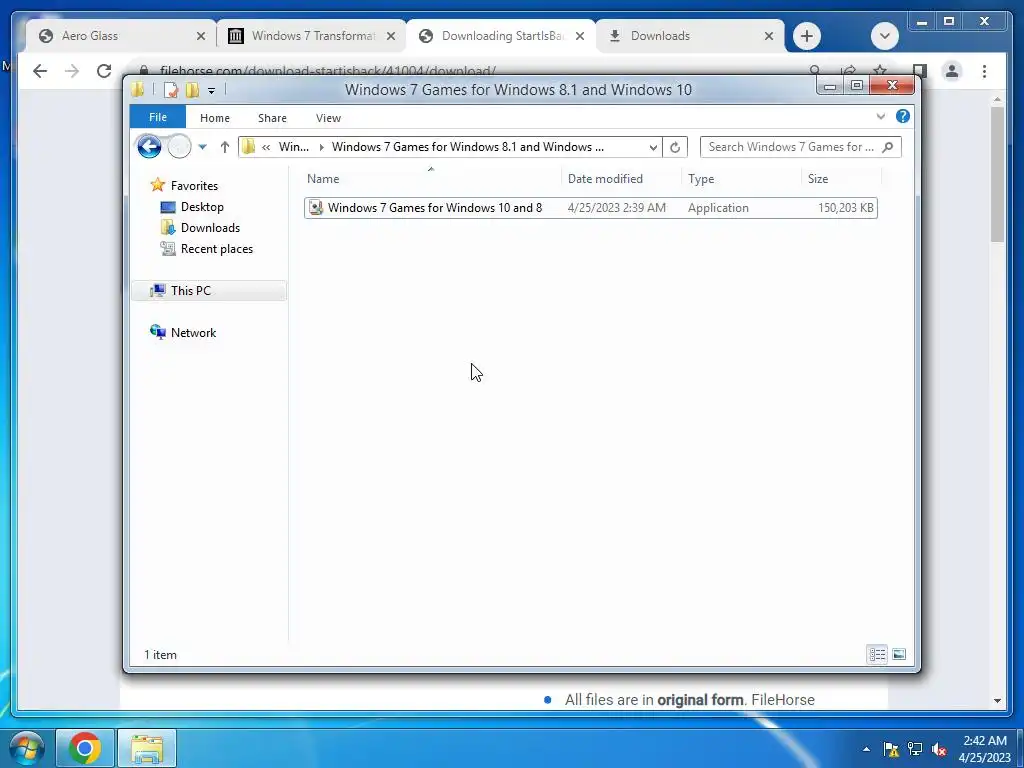Switch to Aero Glass Chrome tab
This screenshot has width=1024, height=768.
tap(121, 36)
